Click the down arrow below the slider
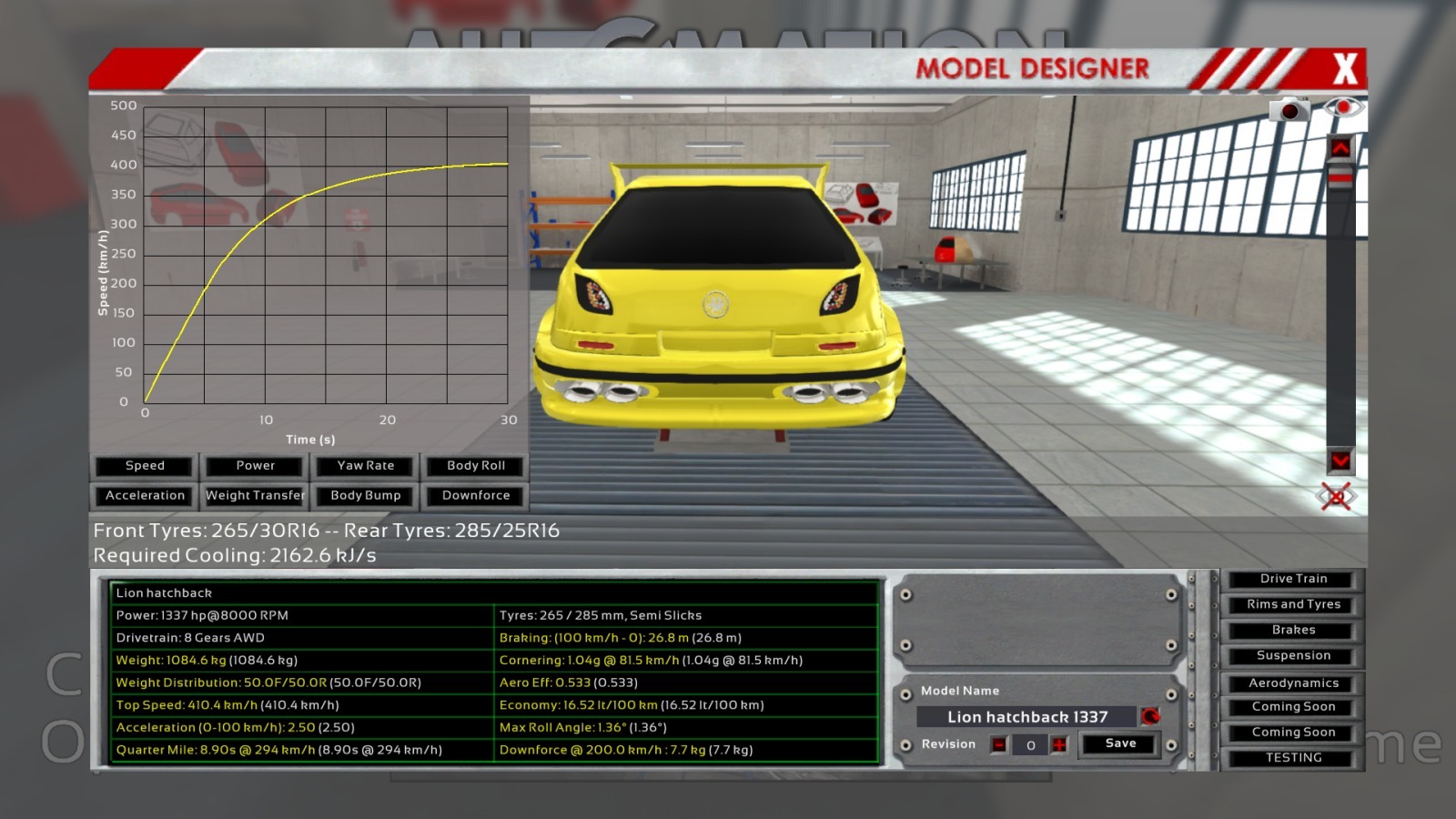1456x819 pixels. point(1340,460)
